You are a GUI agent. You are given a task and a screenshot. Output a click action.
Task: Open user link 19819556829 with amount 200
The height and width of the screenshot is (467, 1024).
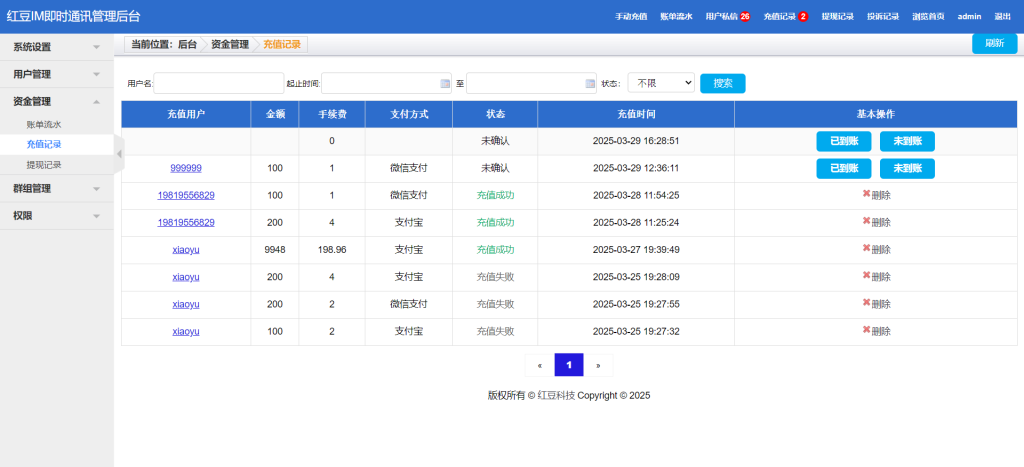coord(186,222)
